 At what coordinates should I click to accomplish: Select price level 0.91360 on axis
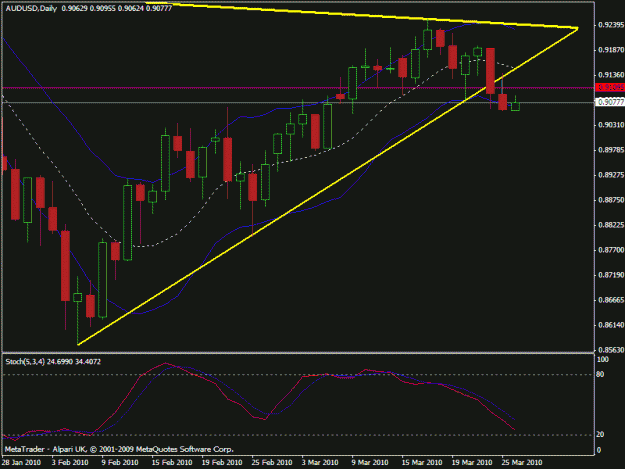click(611, 75)
